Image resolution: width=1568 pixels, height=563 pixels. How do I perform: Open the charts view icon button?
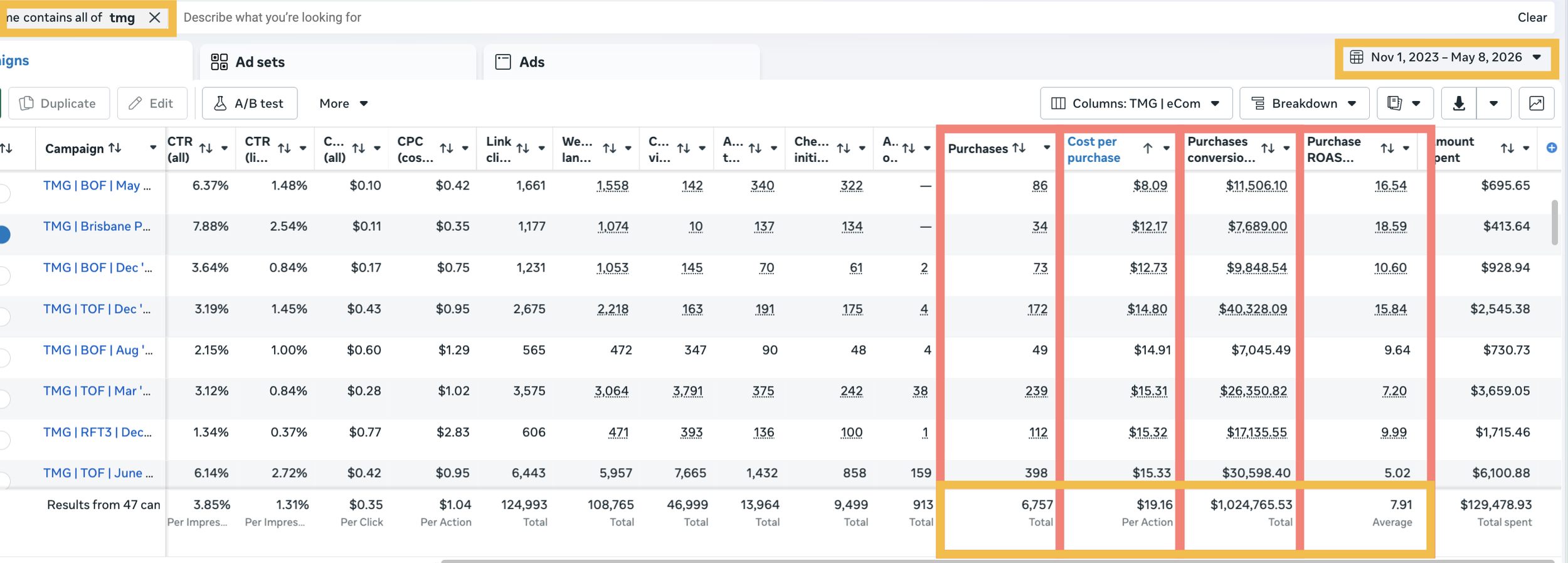(x=1536, y=104)
